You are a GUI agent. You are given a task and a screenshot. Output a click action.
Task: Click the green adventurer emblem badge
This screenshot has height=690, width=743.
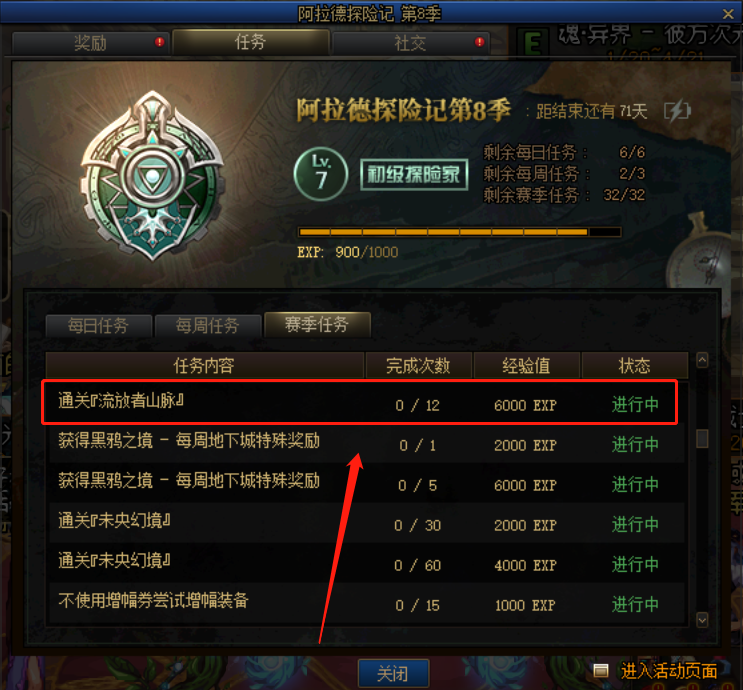152,176
